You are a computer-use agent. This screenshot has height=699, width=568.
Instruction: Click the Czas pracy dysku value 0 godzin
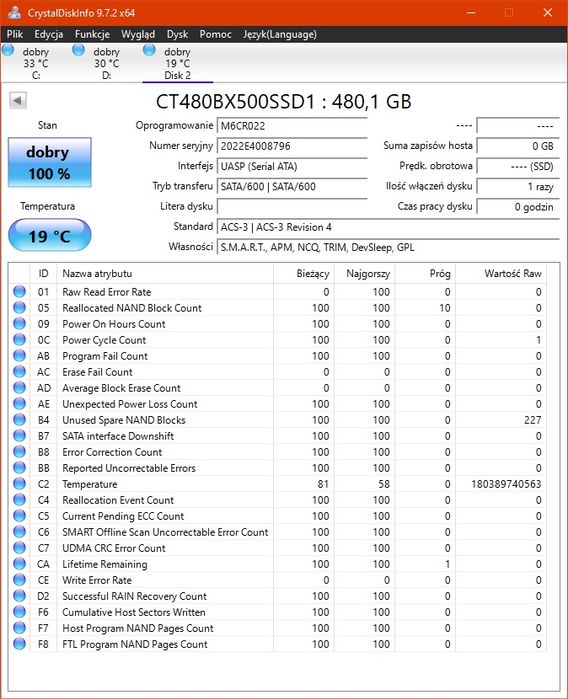coord(518,206)
